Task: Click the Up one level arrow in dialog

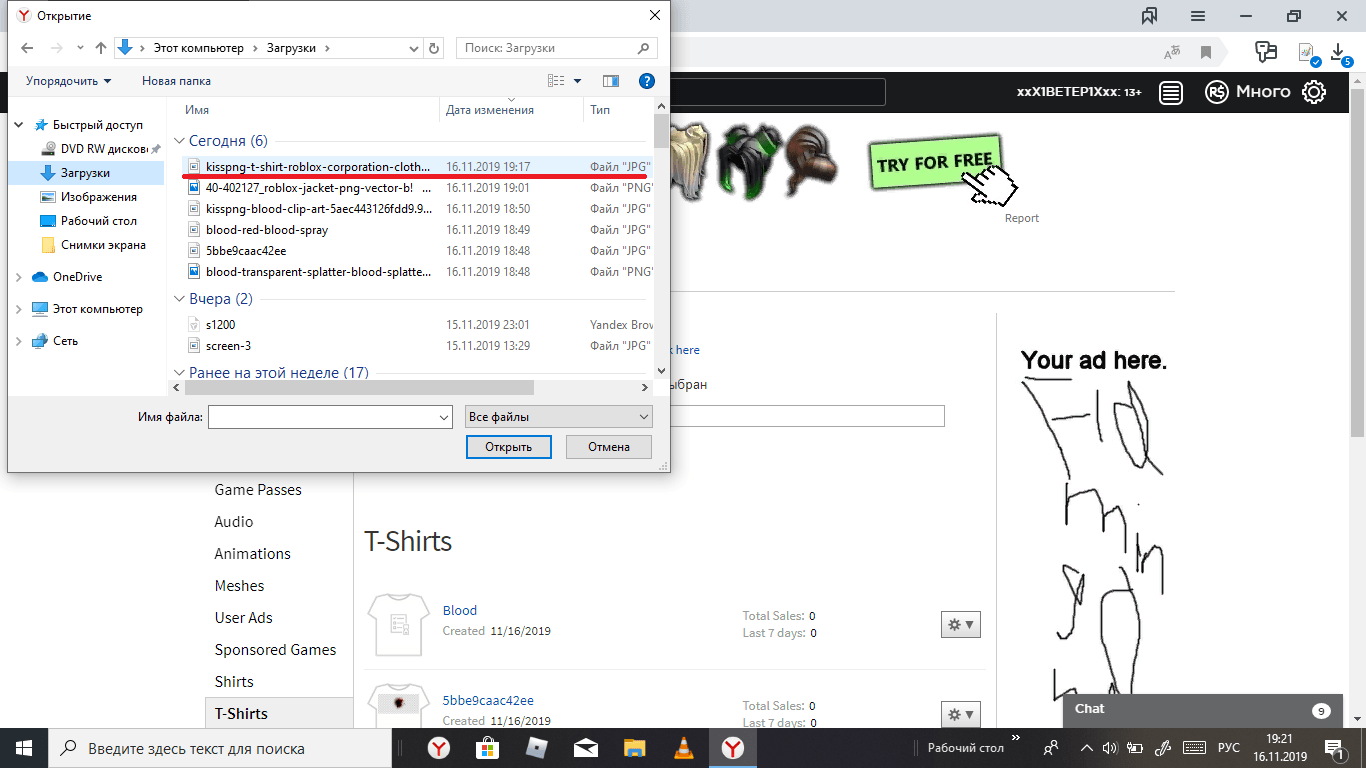Action: 101,48
